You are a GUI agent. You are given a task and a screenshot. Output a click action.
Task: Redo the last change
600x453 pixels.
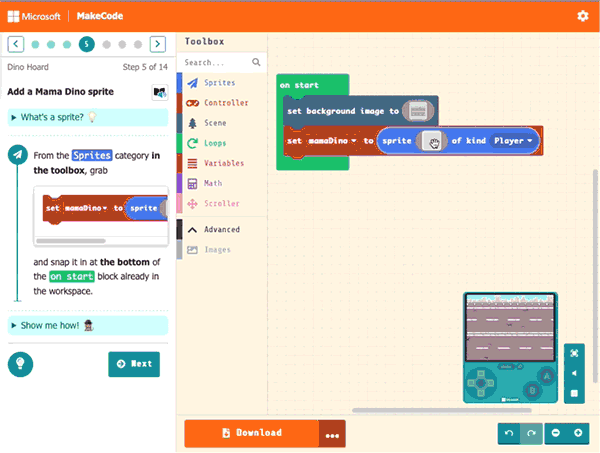pyautogui.click(x=531, y=433)
